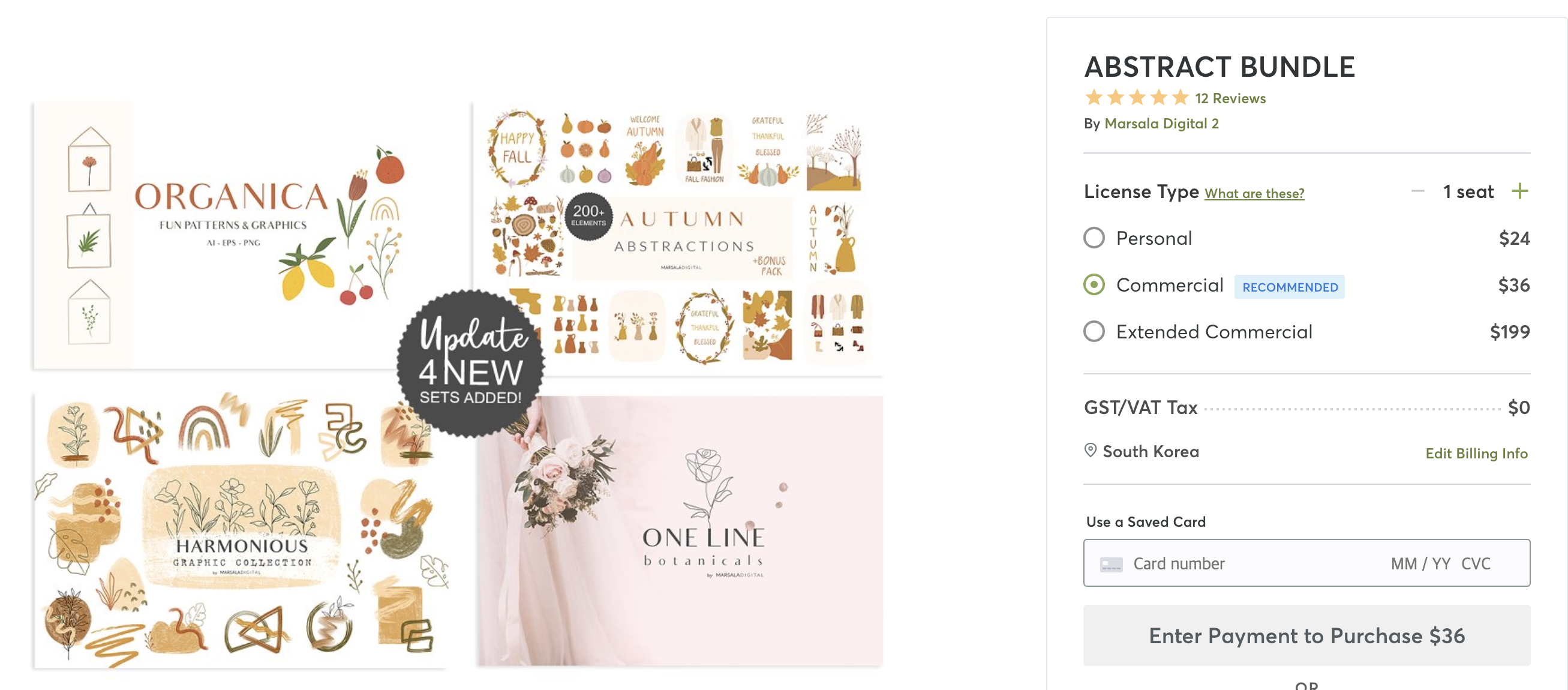
Task: Open the 12 Reviews link
Action: coord(1230,98)
